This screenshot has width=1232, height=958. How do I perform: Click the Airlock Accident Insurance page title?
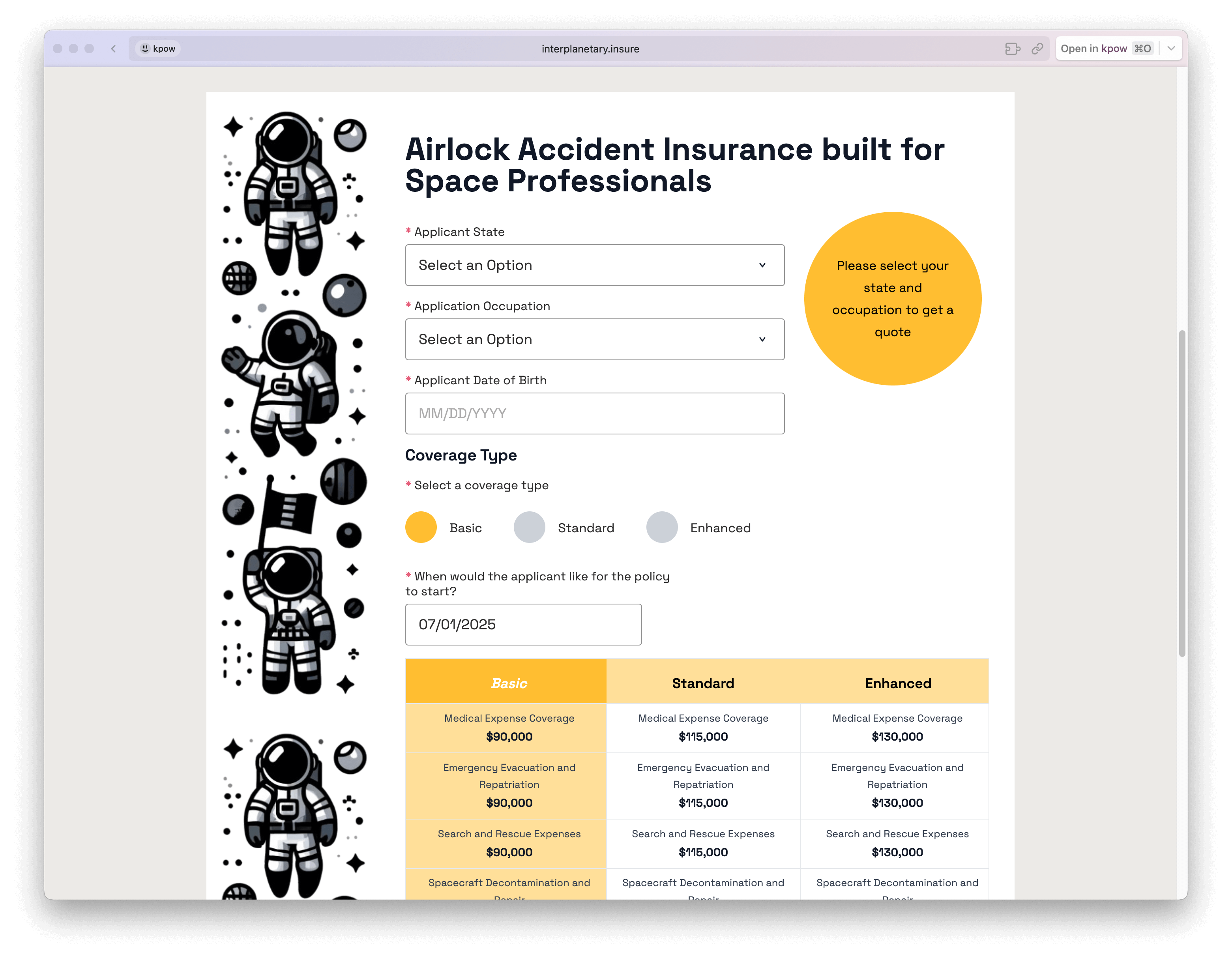tap(675, 165)
